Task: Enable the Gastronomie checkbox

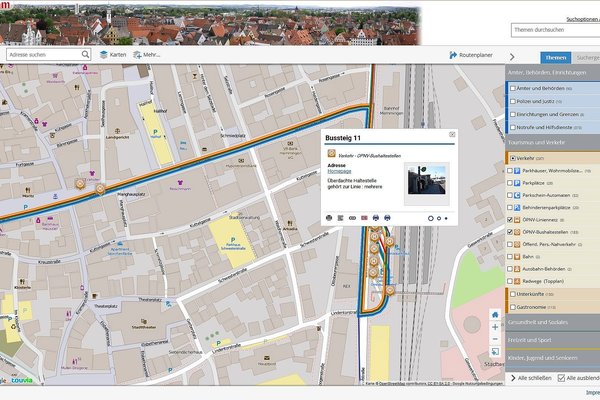Action: tap(513, 307)
